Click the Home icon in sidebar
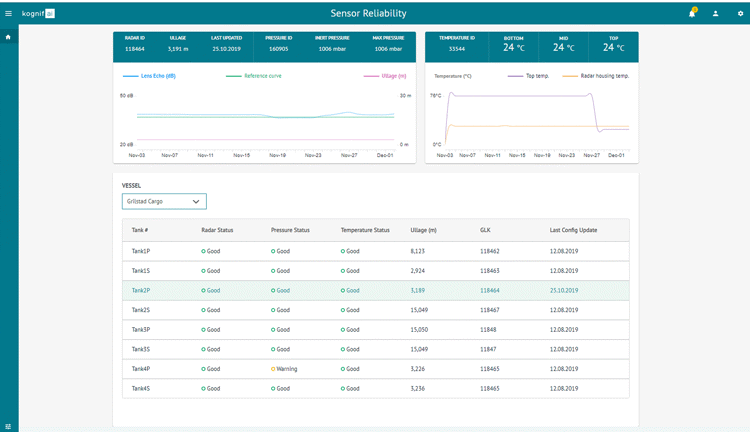 click(9, 37)
